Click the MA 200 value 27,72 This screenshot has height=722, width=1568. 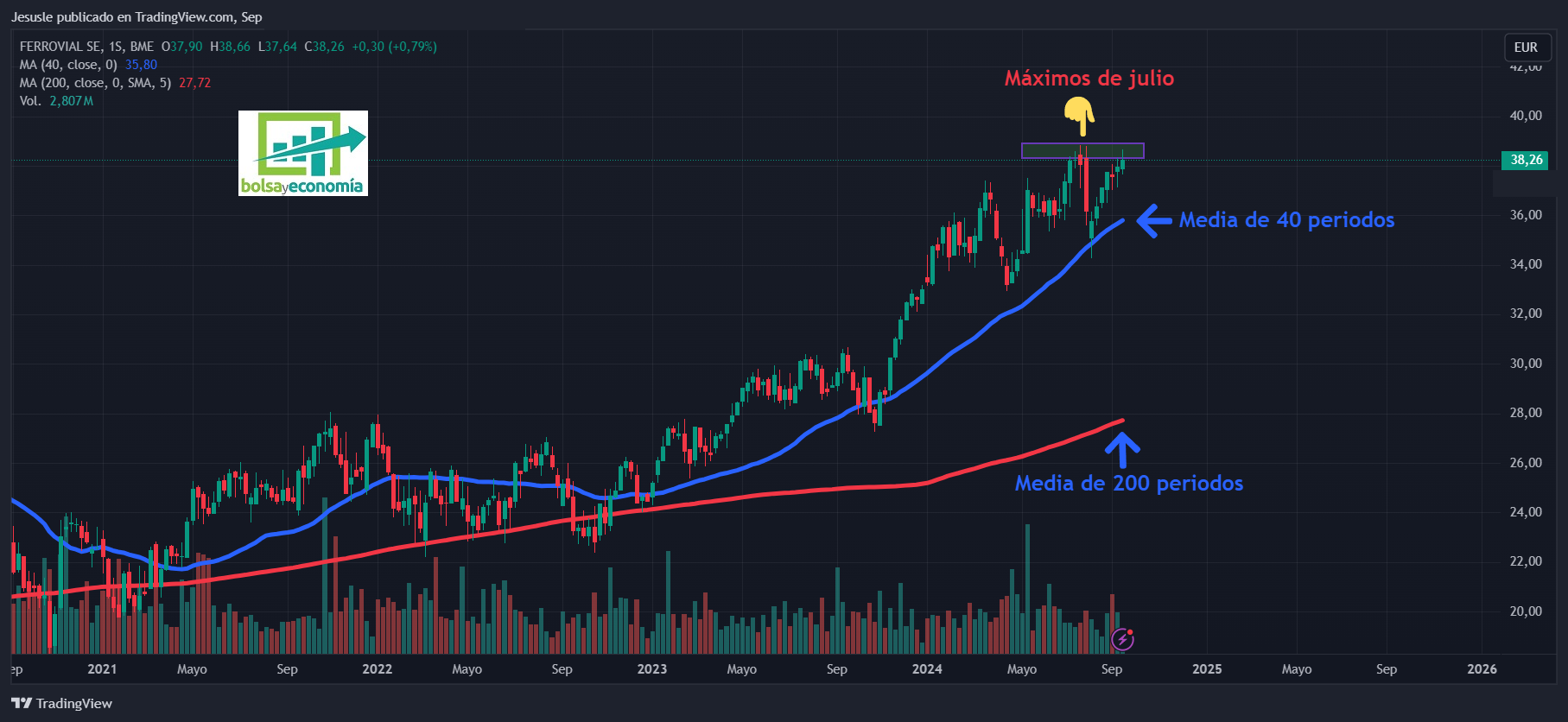coord(194,83)
